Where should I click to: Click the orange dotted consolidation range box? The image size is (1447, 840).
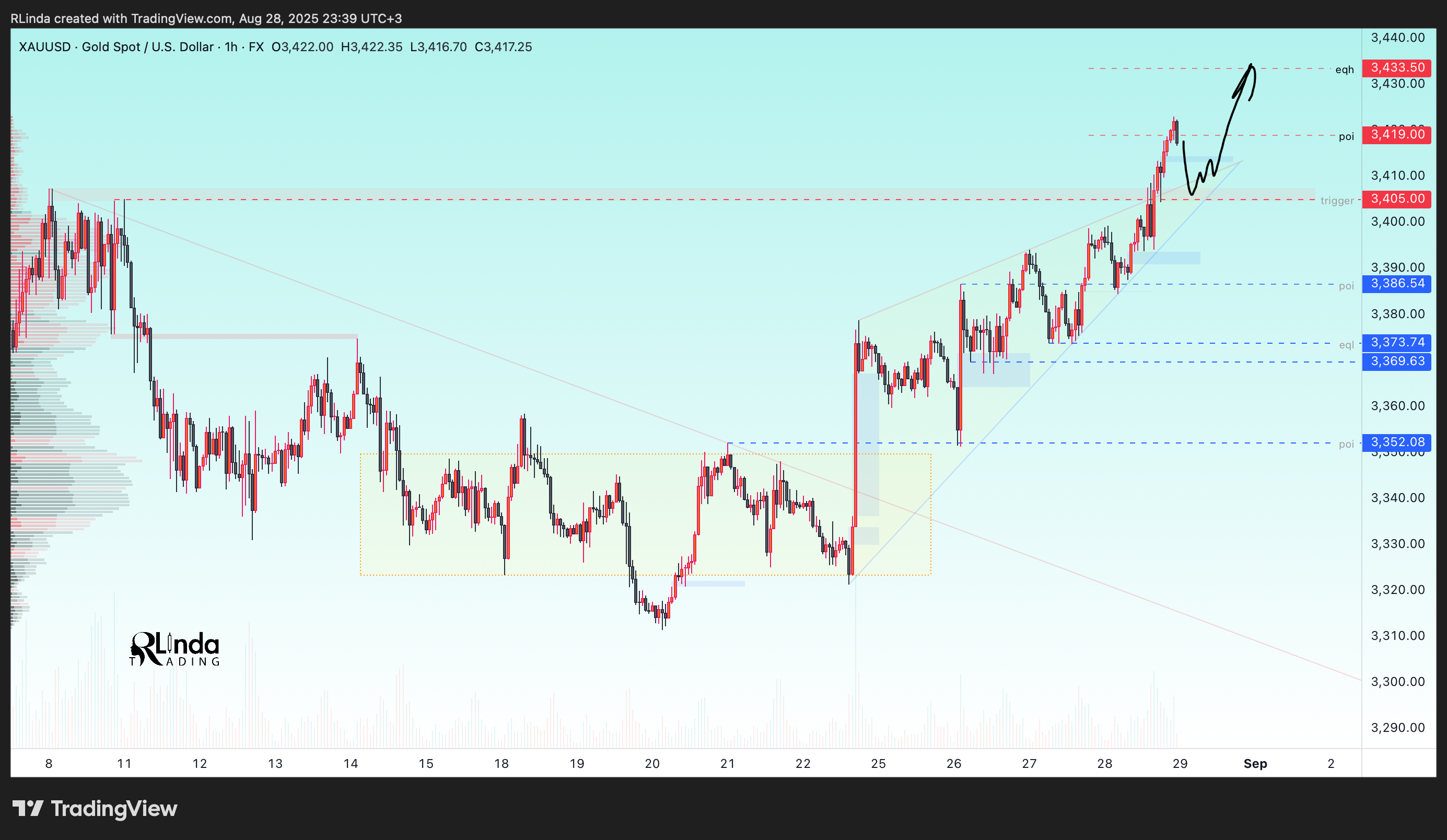pos(646,515)
